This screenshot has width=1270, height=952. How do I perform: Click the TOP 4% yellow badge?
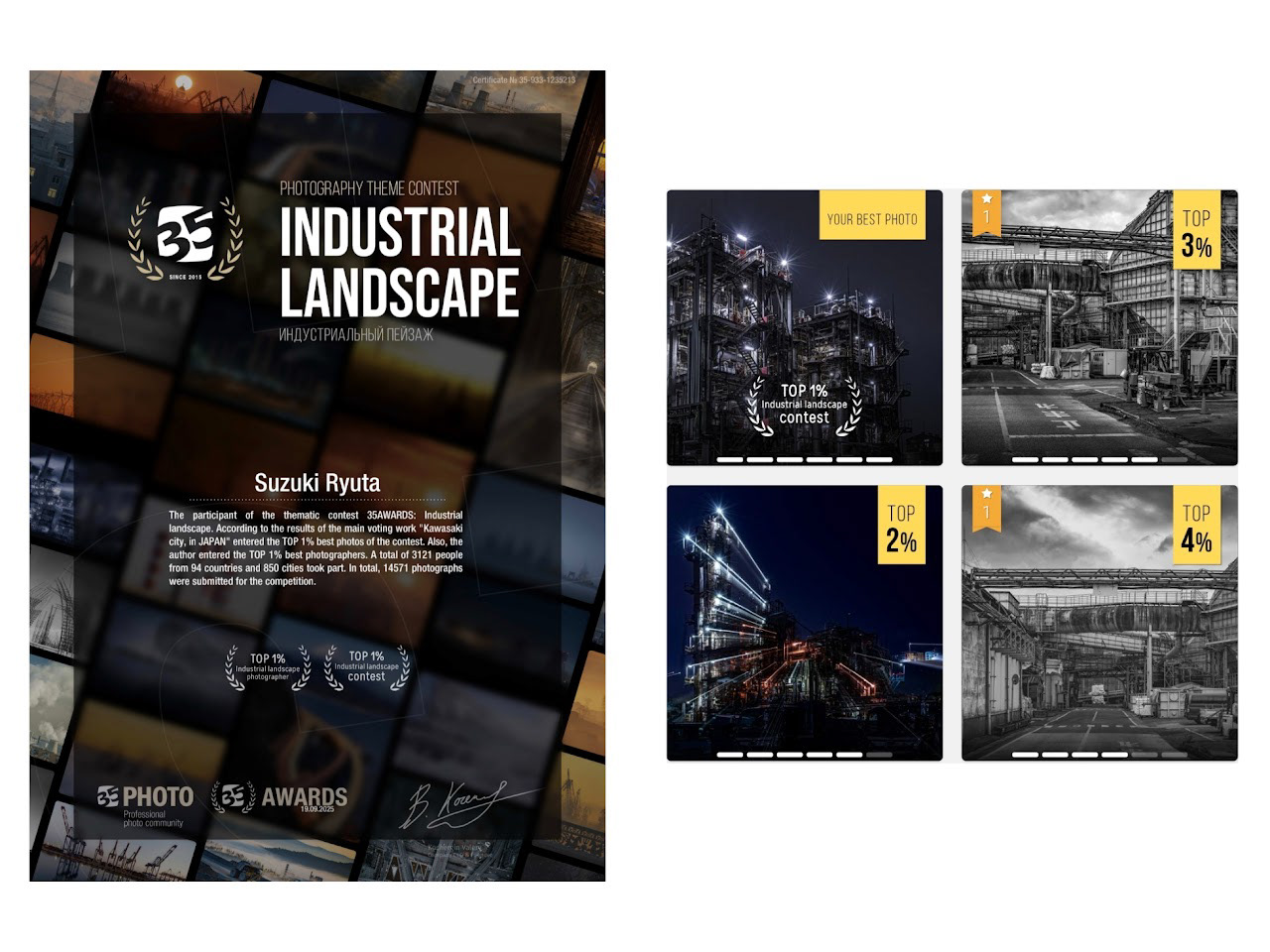click(x=1197, y=525)
